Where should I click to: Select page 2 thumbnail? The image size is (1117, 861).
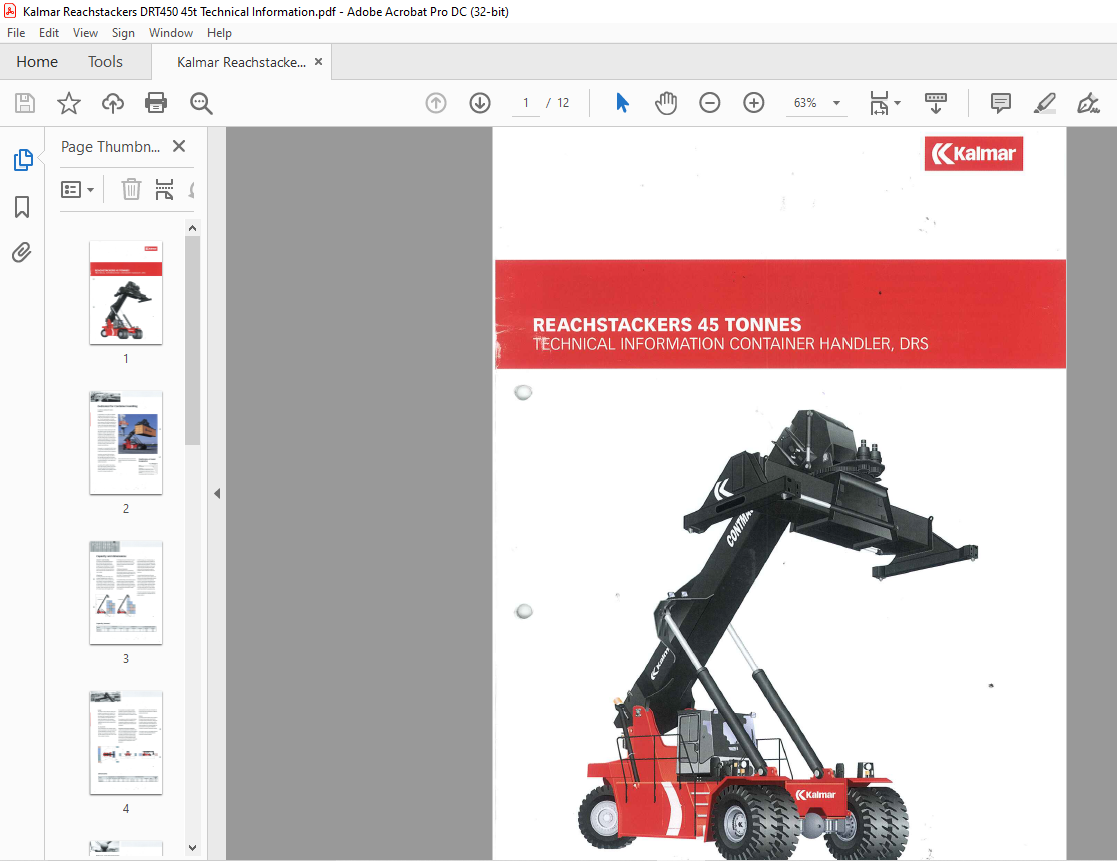coord(126,442)
